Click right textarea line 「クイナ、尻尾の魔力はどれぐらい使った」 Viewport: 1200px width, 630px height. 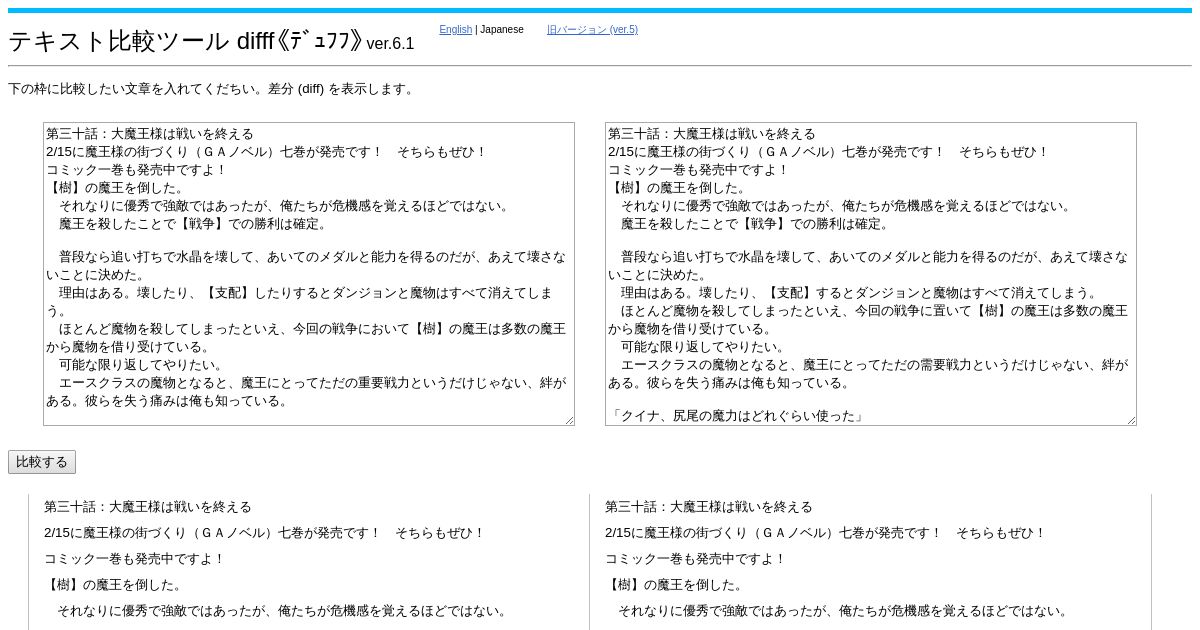click(736, 416)
